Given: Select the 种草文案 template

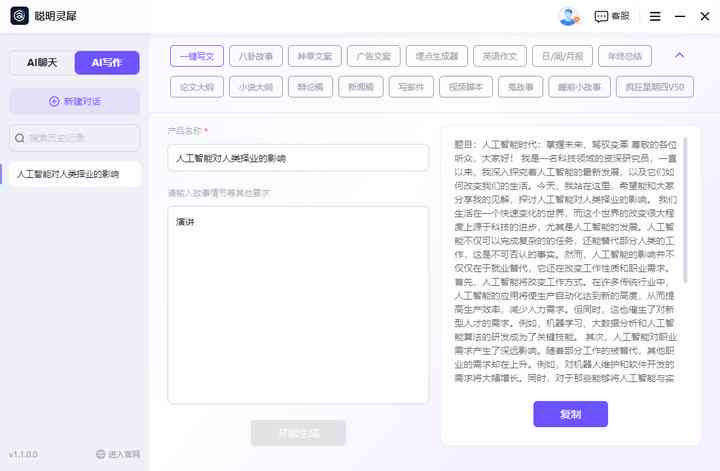Looking at the screenshot, I should pyautogui.click(x=315, y=56).
